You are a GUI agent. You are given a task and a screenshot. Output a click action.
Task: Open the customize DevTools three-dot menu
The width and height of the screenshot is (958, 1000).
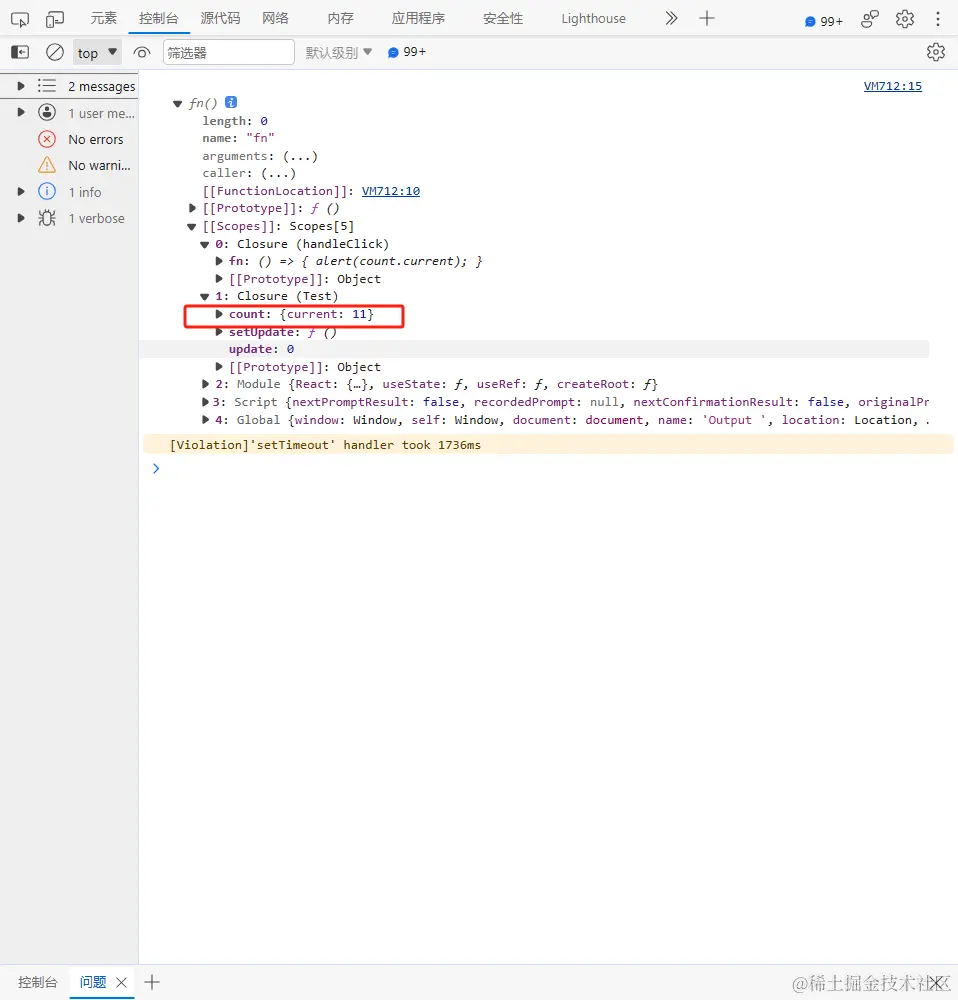(938, 19)
